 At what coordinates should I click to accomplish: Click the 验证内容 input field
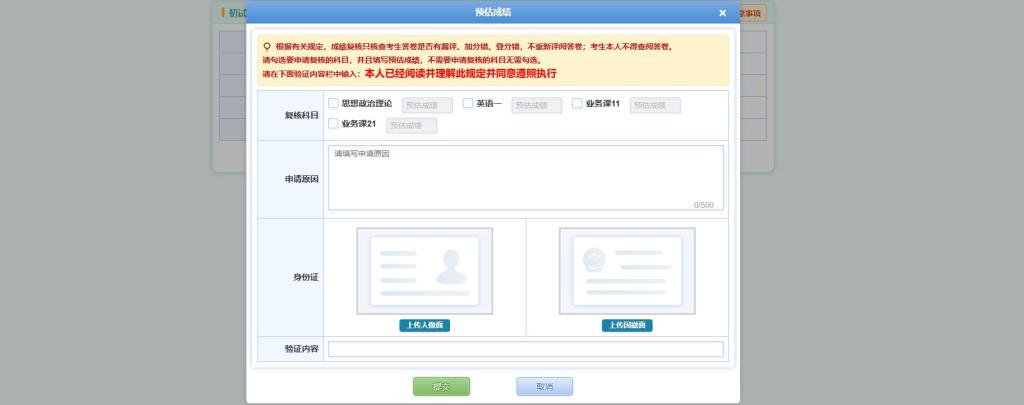coord(525,349)
